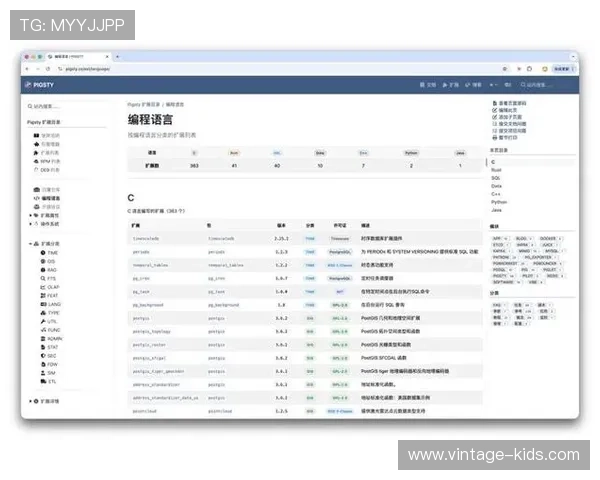The height and width of the screenshot is (480, 600).
Task: Open the TYPE category icon in sidebar
Action: point(43,313)
